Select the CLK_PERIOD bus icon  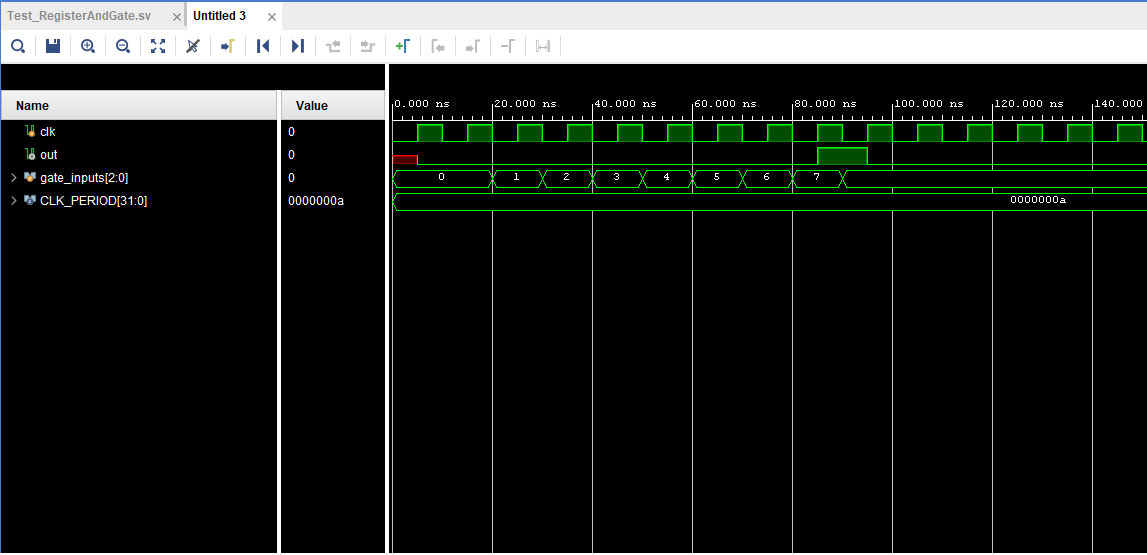click(x=30, y=200)
